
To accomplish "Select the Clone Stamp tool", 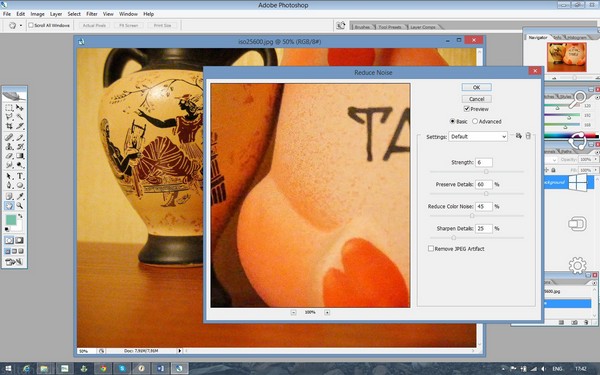I will pos(9,146).
